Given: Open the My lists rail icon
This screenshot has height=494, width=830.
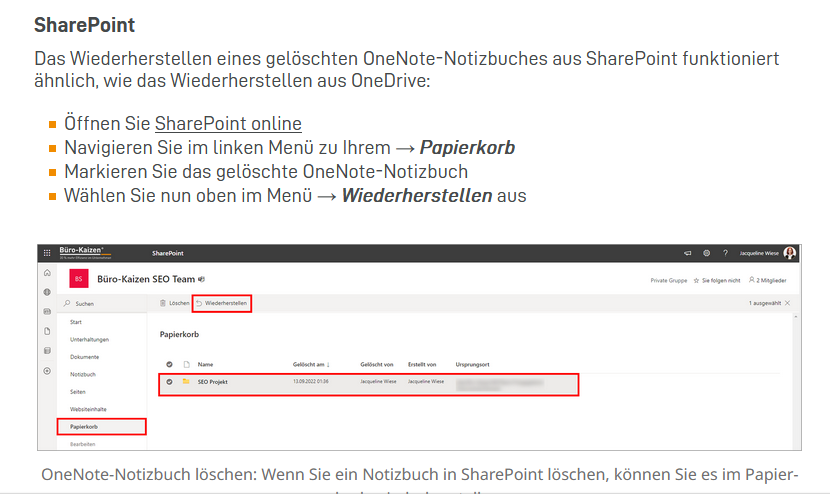Looking at the screenshot, I should [47, 351].
